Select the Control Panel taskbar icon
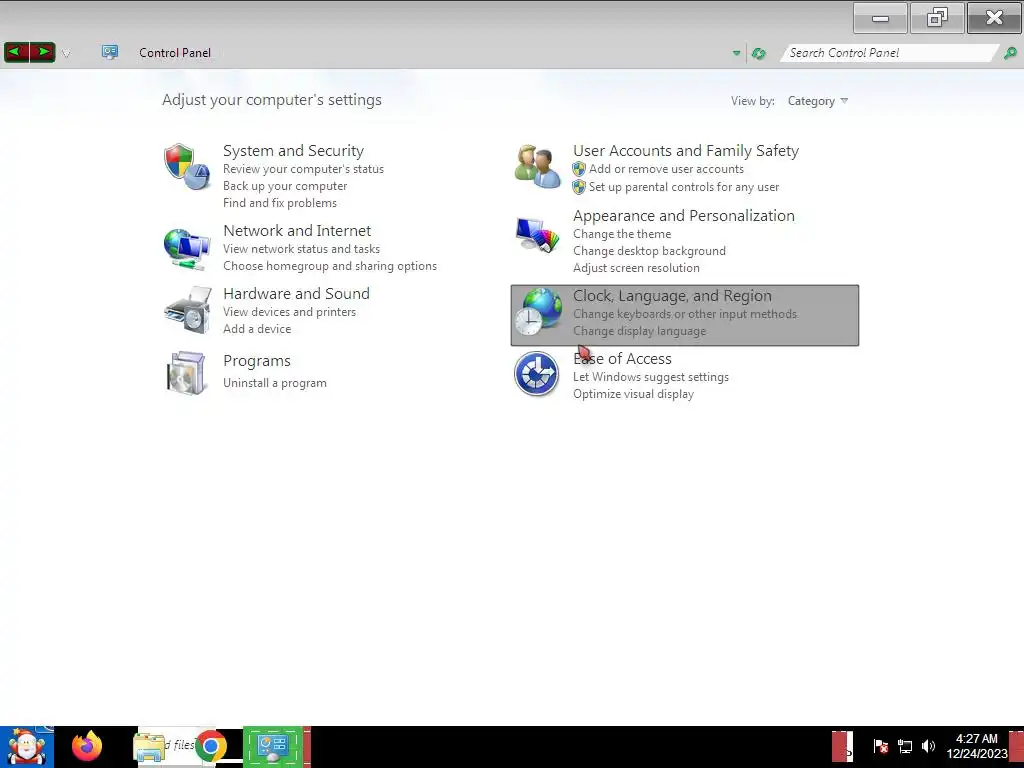The height and width of the screenshot is (768, 1024). click(272, 746)
